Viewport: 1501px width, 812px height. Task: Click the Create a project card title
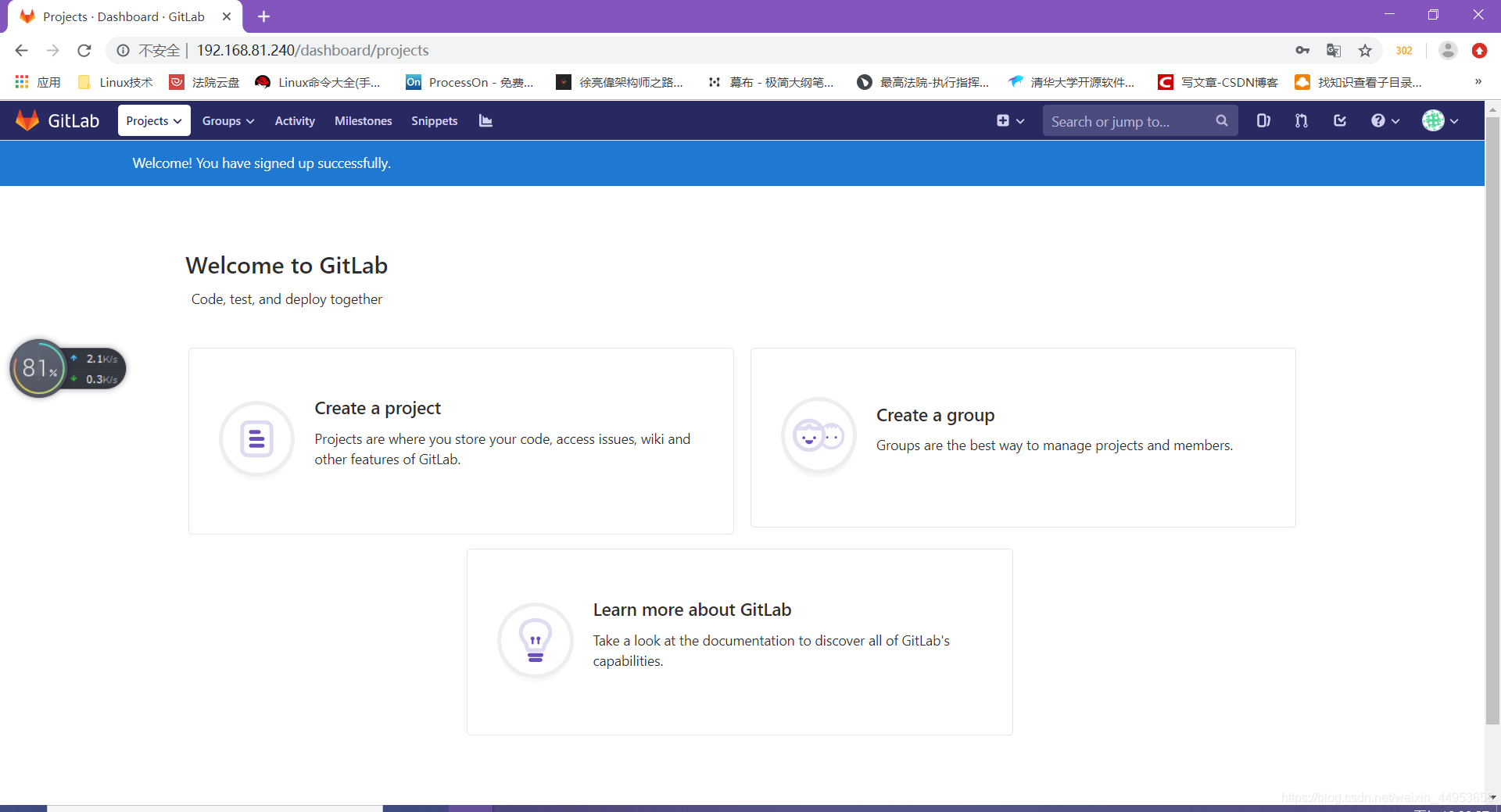pyautogui.click(x=378, y=408)
